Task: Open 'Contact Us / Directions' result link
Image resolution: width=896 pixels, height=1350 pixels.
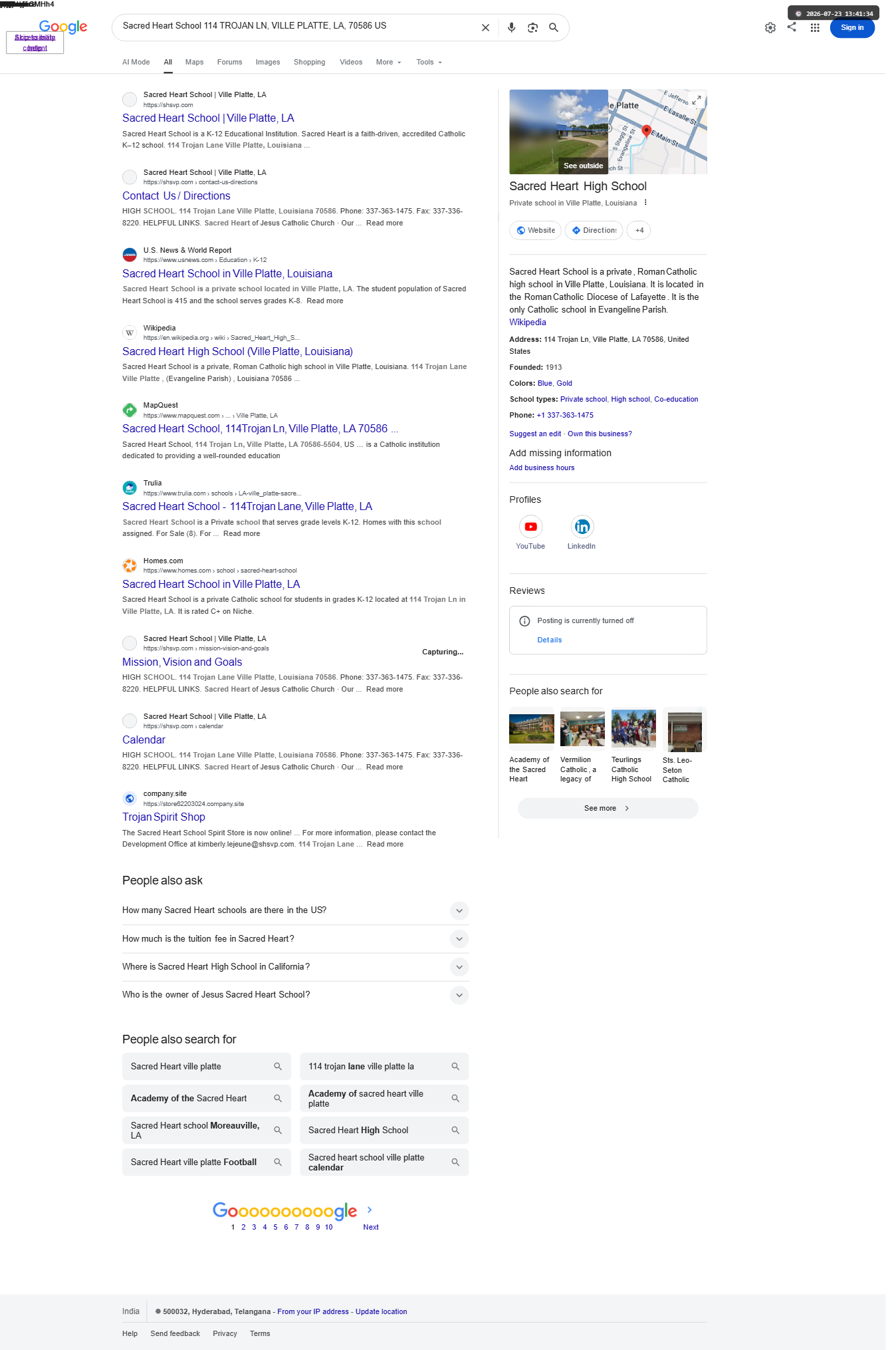Action: coord(176,196)
